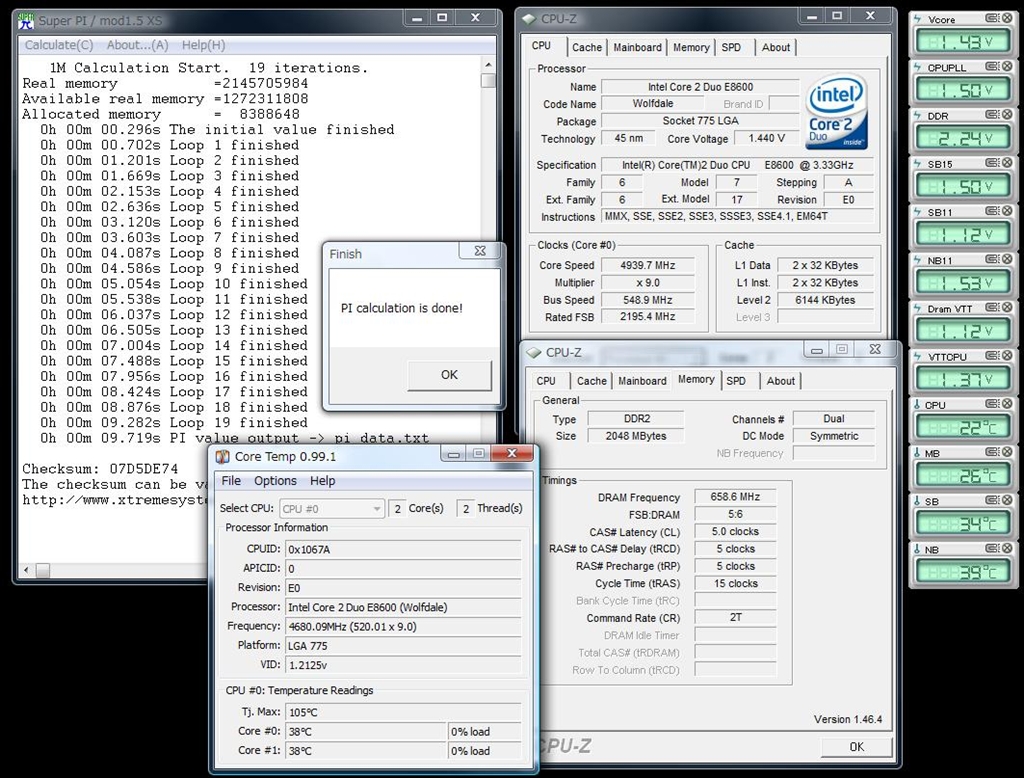Image resolution: width=1024 pixels, height=778 pixels.
Task: Open the Calculate(C) menu in Super PI
Action: coord(59,45)
